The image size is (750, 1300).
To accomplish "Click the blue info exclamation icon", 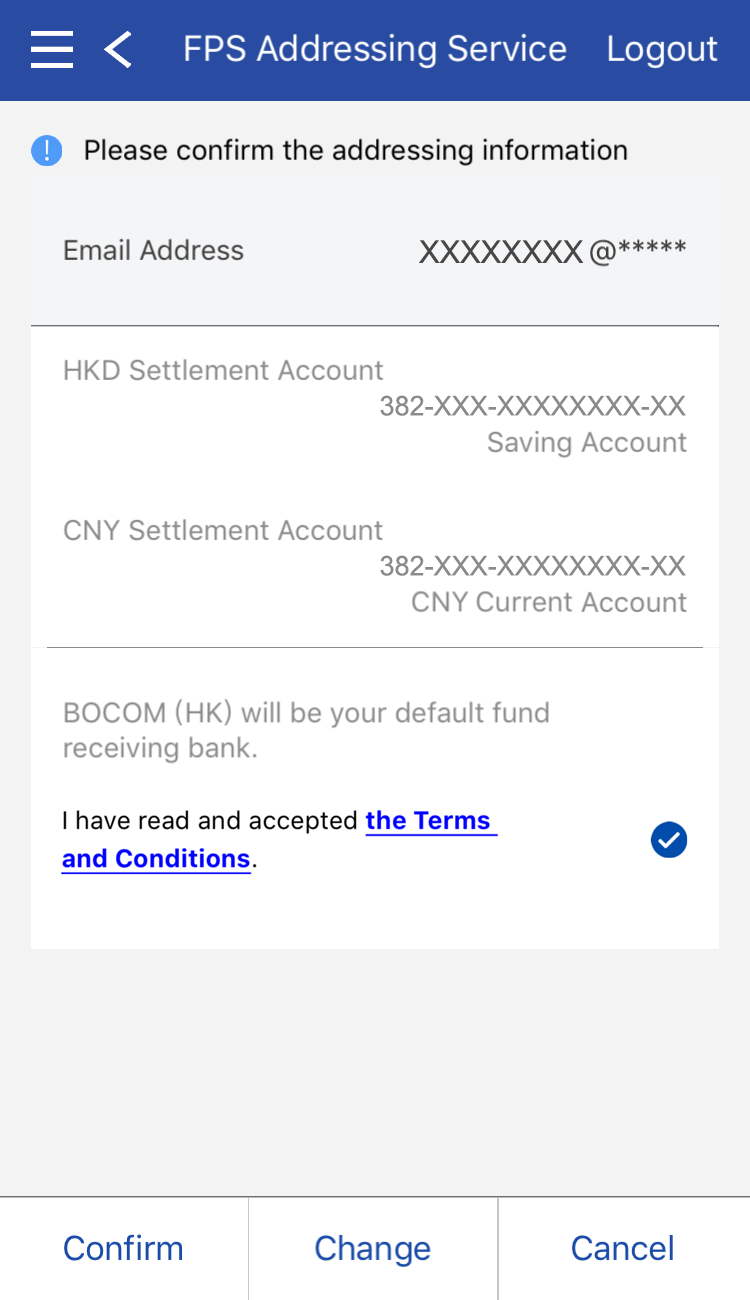I will coord(47,151).
